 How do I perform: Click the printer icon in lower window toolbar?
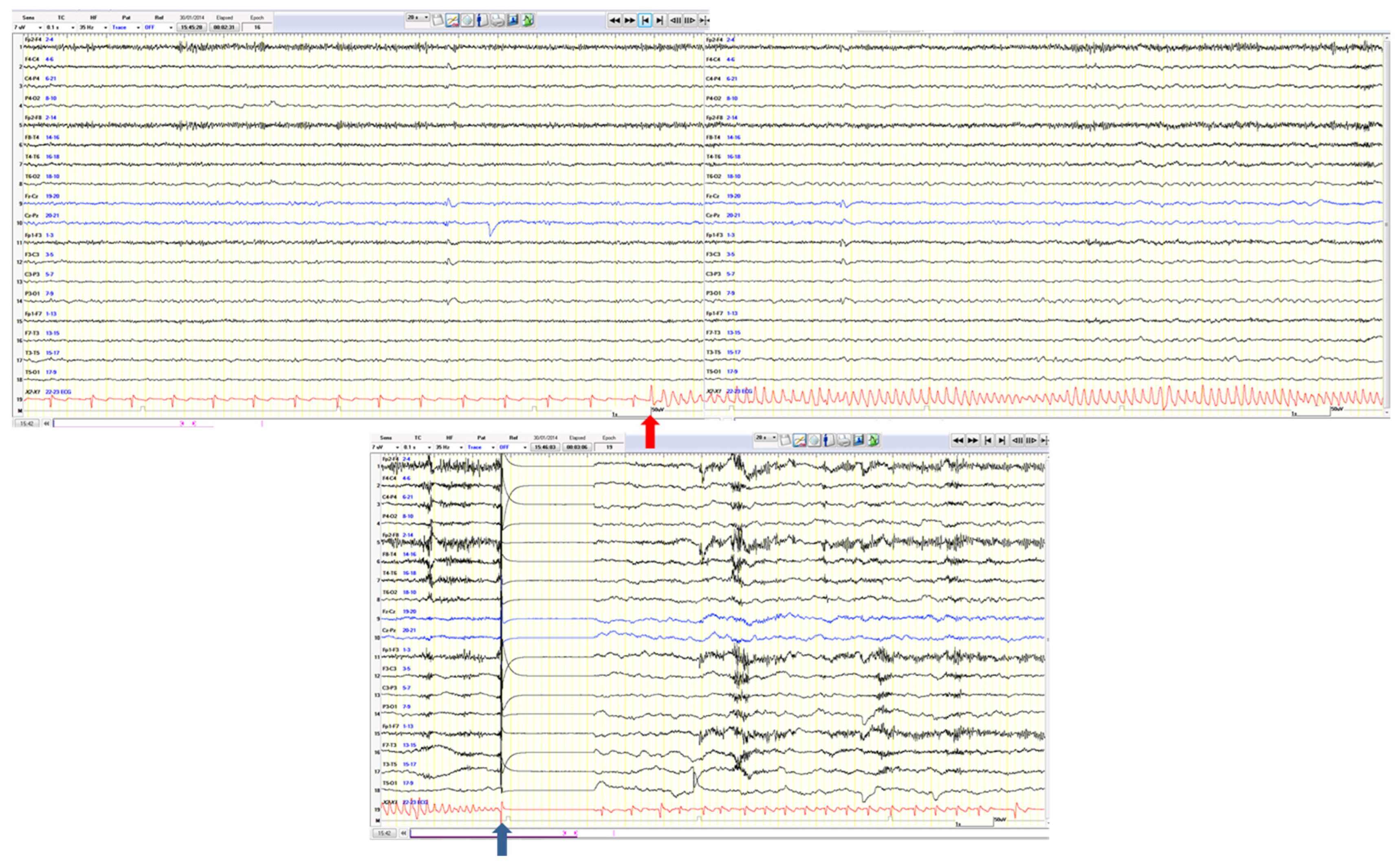tap(843, 440)
